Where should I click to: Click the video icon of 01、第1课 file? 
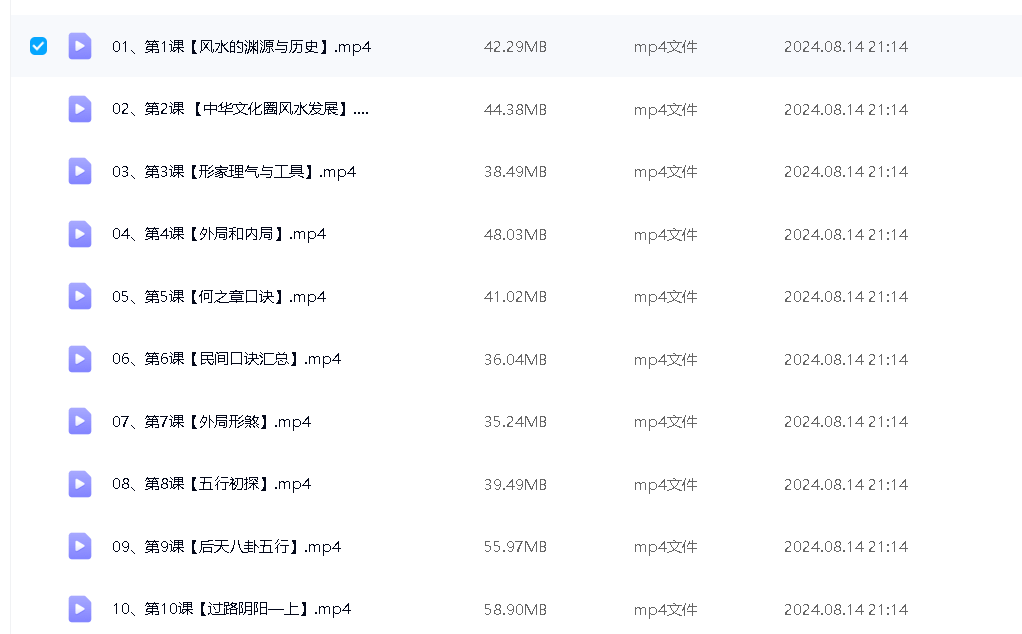coord(80,46)
